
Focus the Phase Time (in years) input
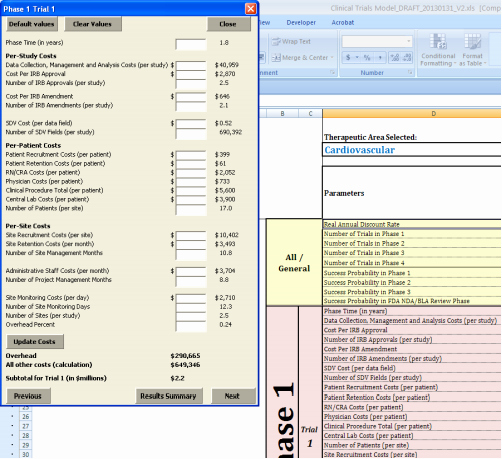pos(191,44)
